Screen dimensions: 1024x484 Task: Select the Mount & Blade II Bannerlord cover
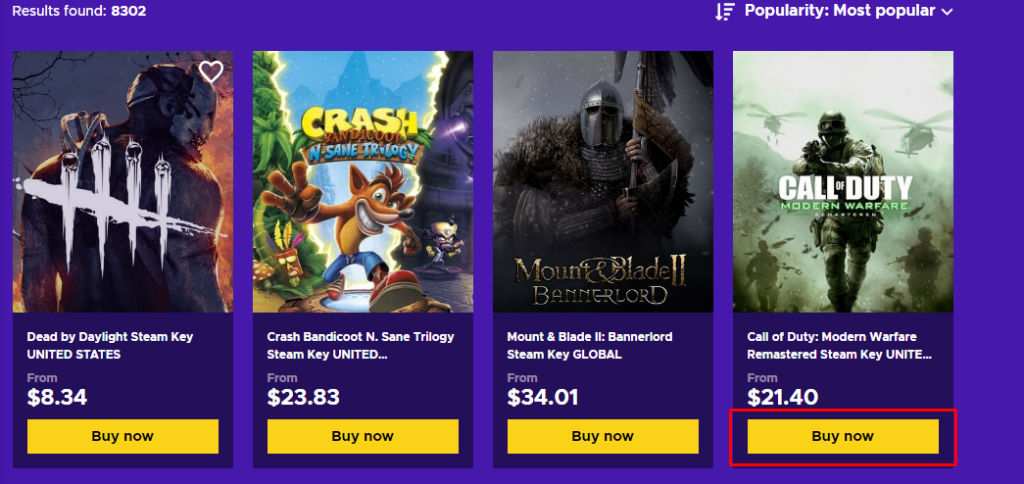pos(603,182)
